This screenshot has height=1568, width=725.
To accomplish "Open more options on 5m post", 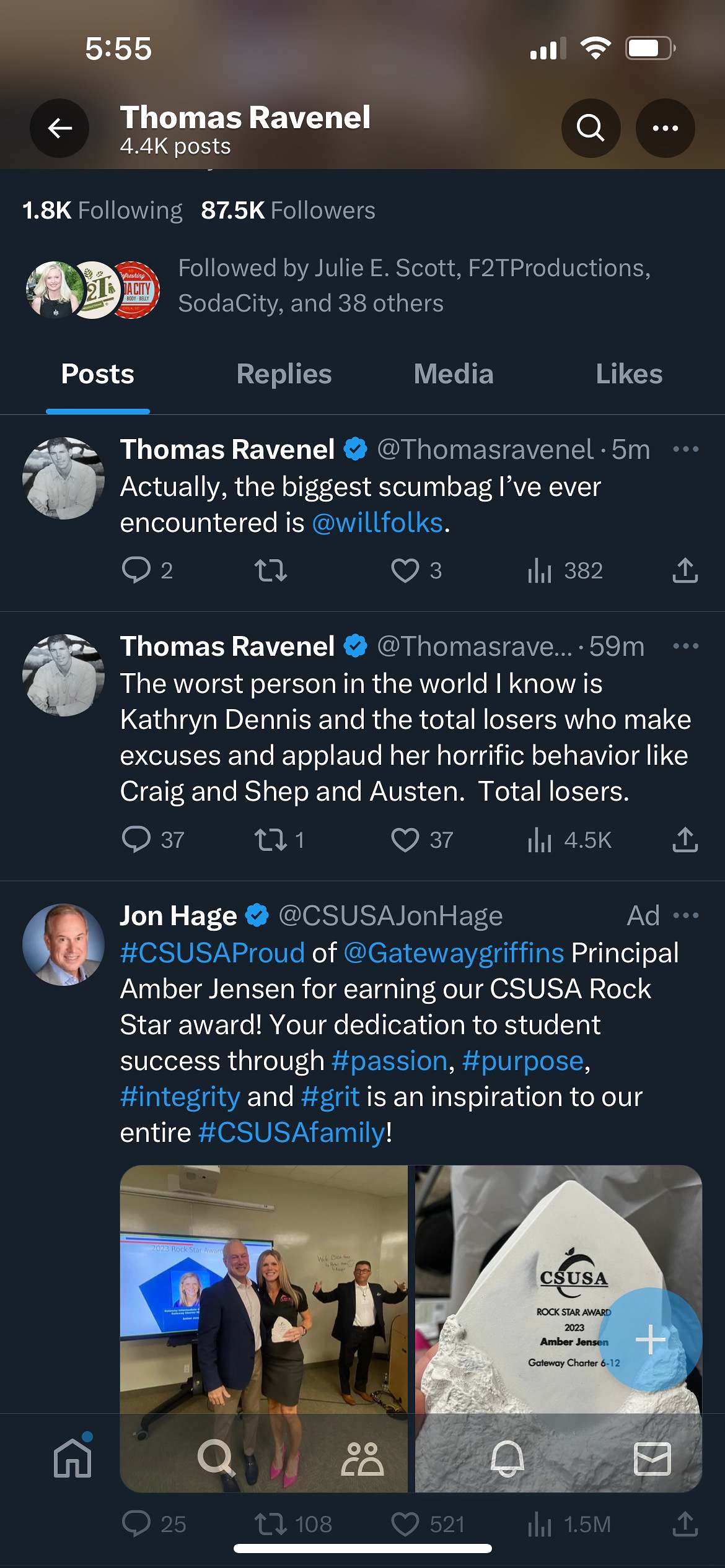I will click(x=685, y=450).
